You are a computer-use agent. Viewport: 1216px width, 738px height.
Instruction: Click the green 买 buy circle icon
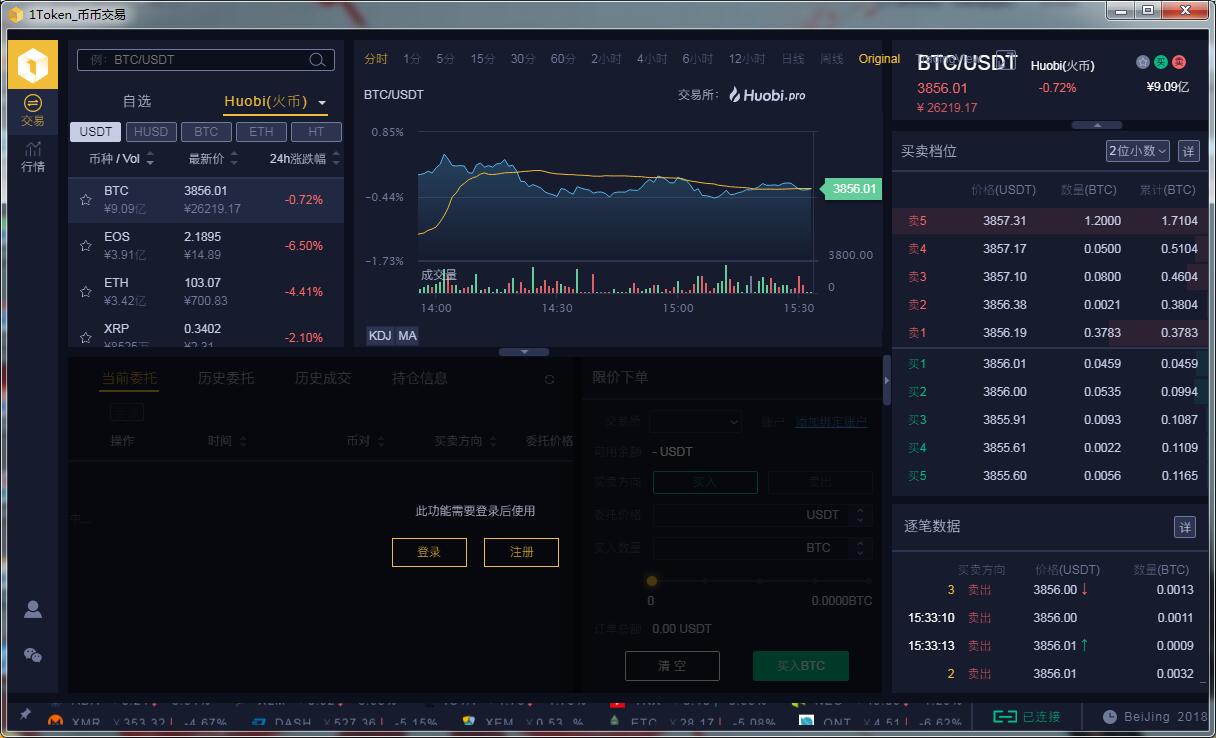coord(1161,62)
